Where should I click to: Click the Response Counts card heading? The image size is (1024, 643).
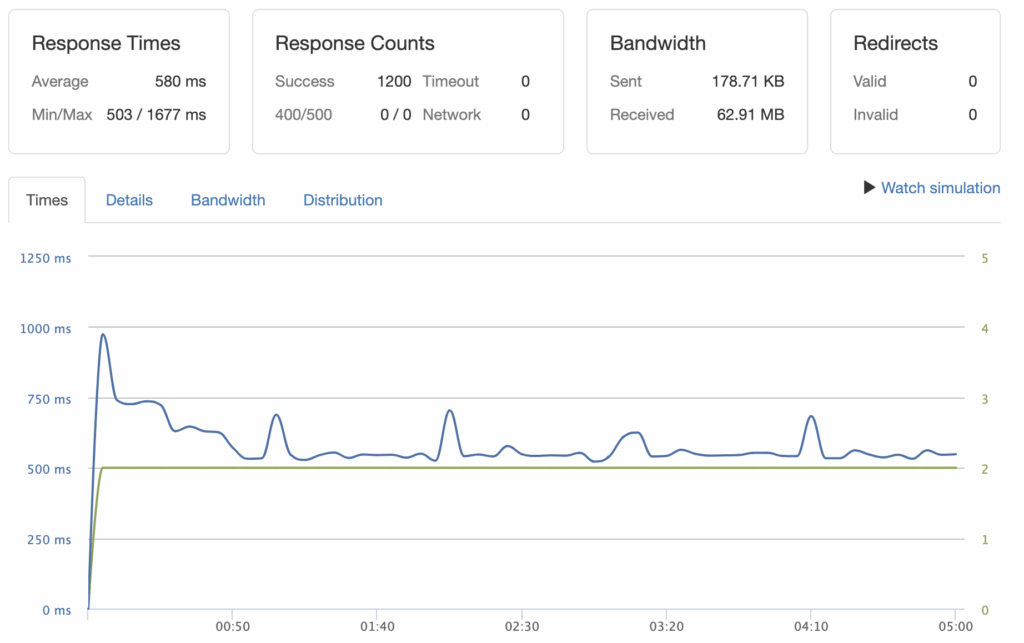[354, 43]
